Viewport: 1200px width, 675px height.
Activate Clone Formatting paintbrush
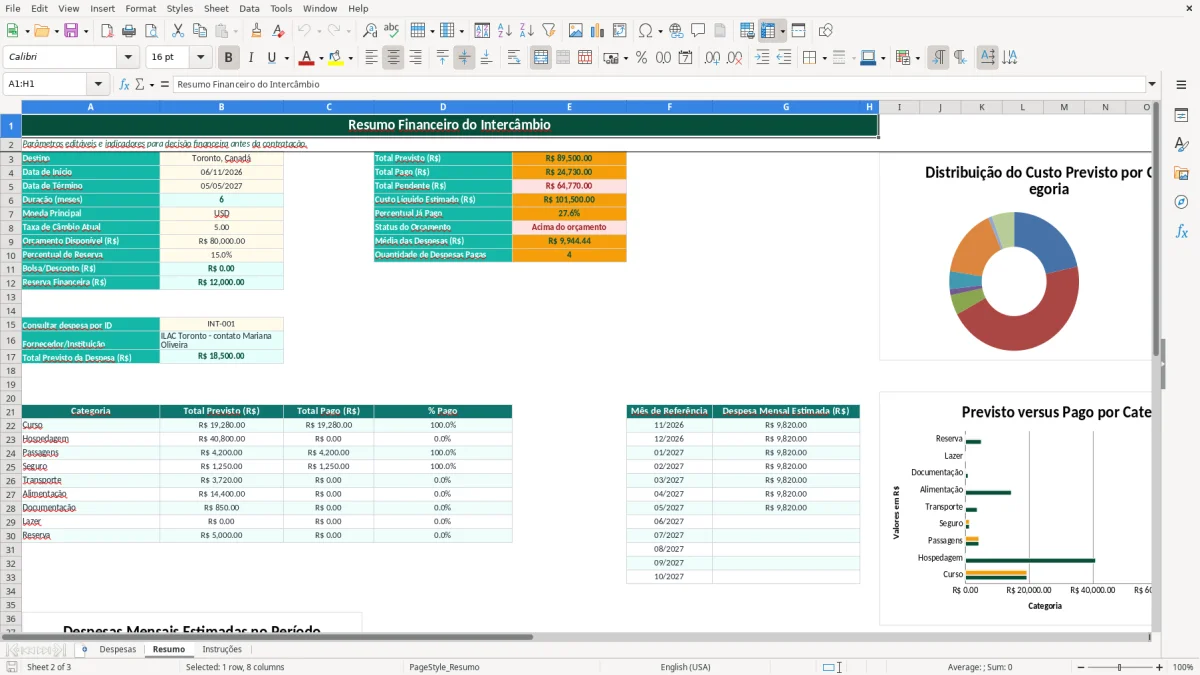point(256,31)
